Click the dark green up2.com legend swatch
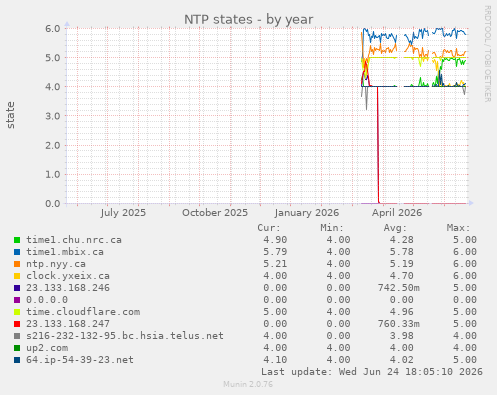Viewport: 497px width, 395px height. pyautogui.click(x=17, y=348)
